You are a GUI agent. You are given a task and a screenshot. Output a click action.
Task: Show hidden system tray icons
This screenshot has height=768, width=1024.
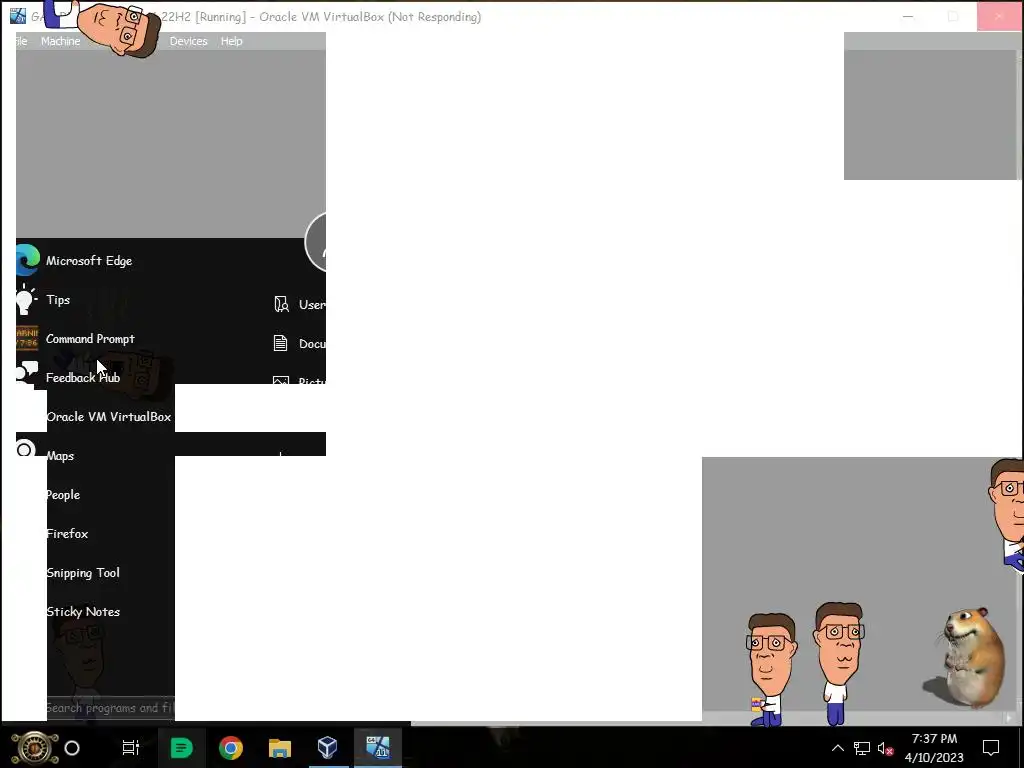pyautogui.click(x=837, y=748)
